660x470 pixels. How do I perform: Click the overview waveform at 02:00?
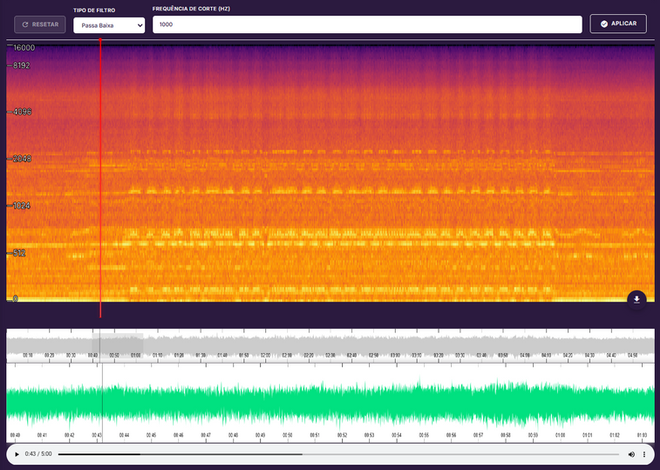[x=265, y=345]
